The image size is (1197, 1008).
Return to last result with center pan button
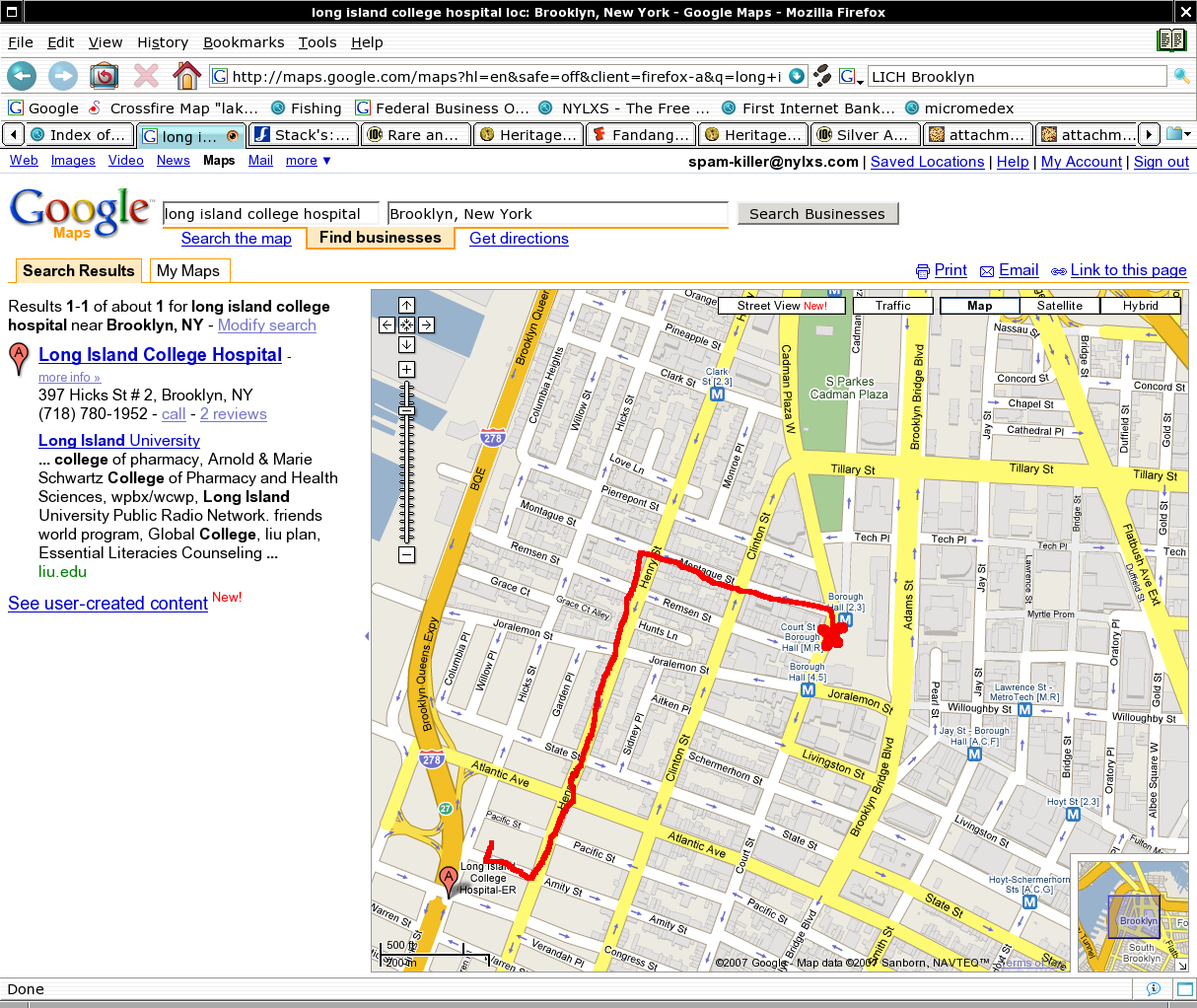pos(406,324)
